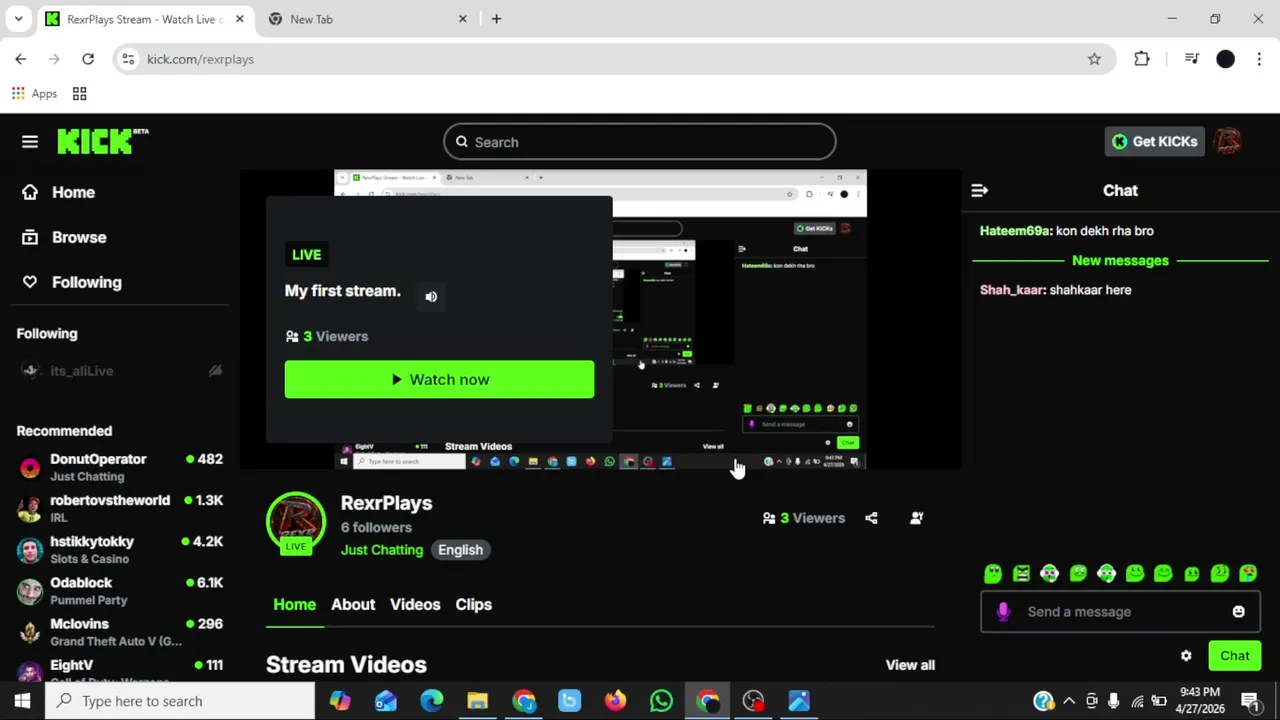Image resolution: width=1280 pixels, height=720 pixels.
Task: Click Shah_kaar username in chat
Action: [1011, 290]
